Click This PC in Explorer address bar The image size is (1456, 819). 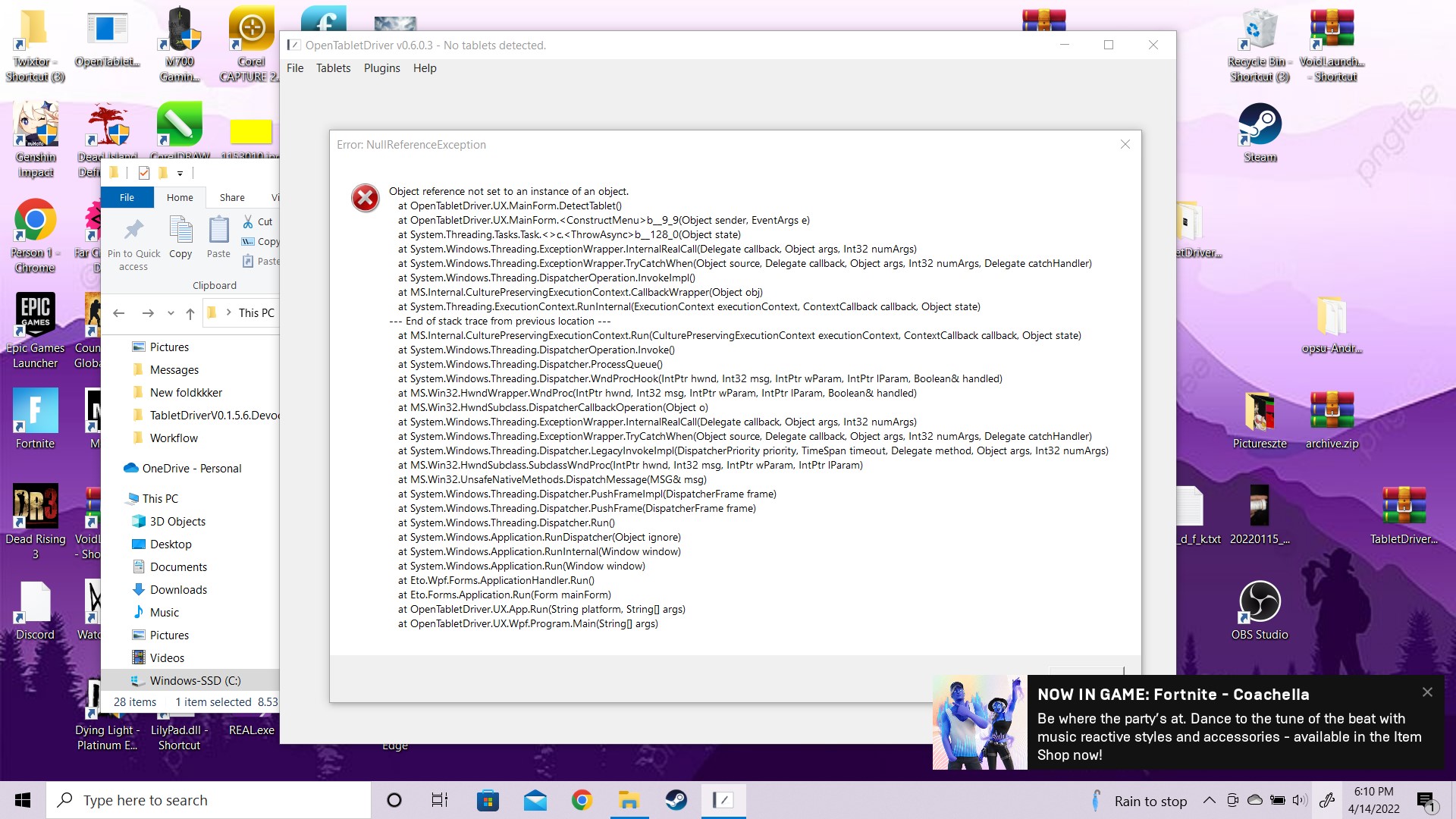point(256,313)
